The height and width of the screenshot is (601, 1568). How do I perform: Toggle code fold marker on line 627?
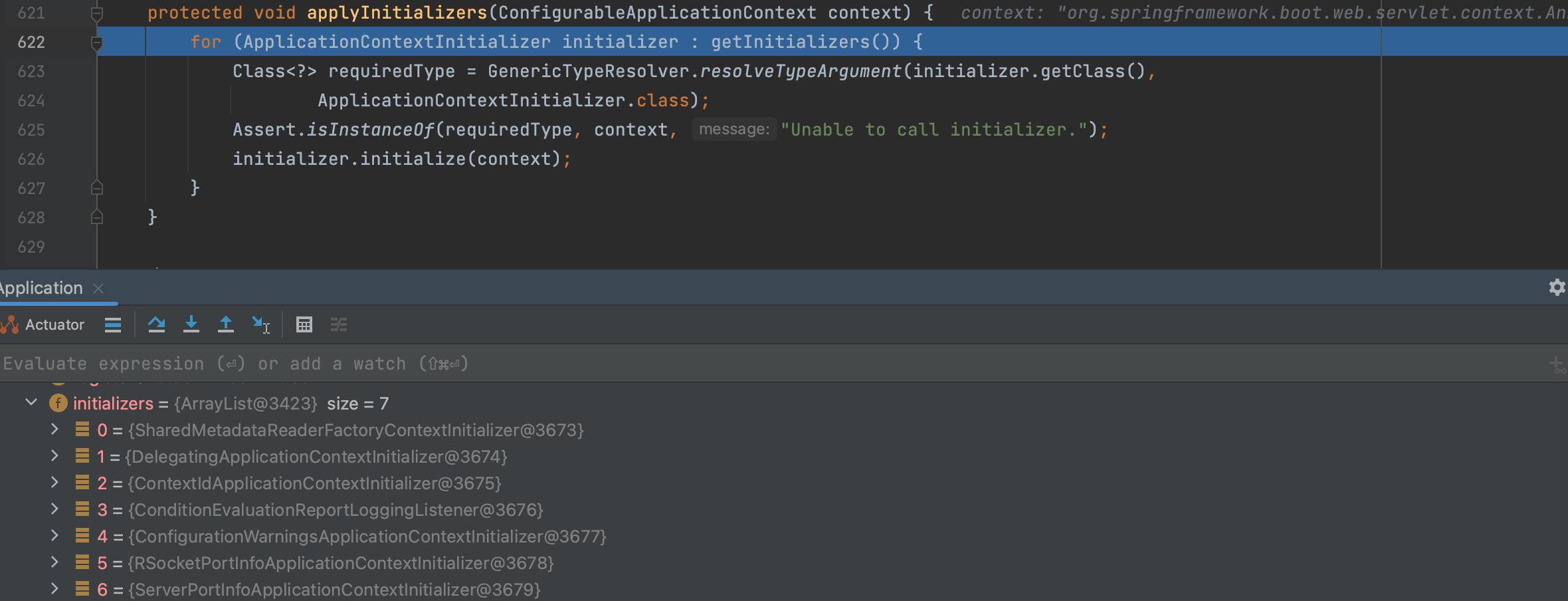coord(97,188)
